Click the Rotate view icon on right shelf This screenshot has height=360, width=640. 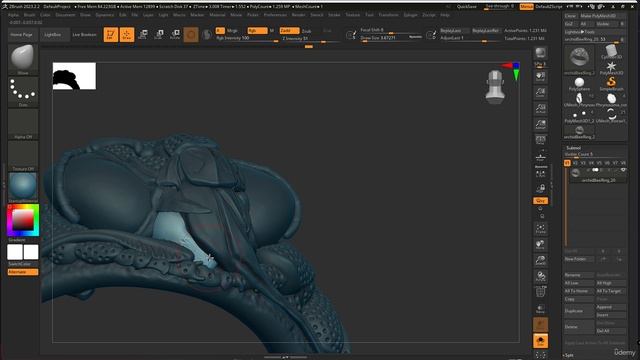540,276
